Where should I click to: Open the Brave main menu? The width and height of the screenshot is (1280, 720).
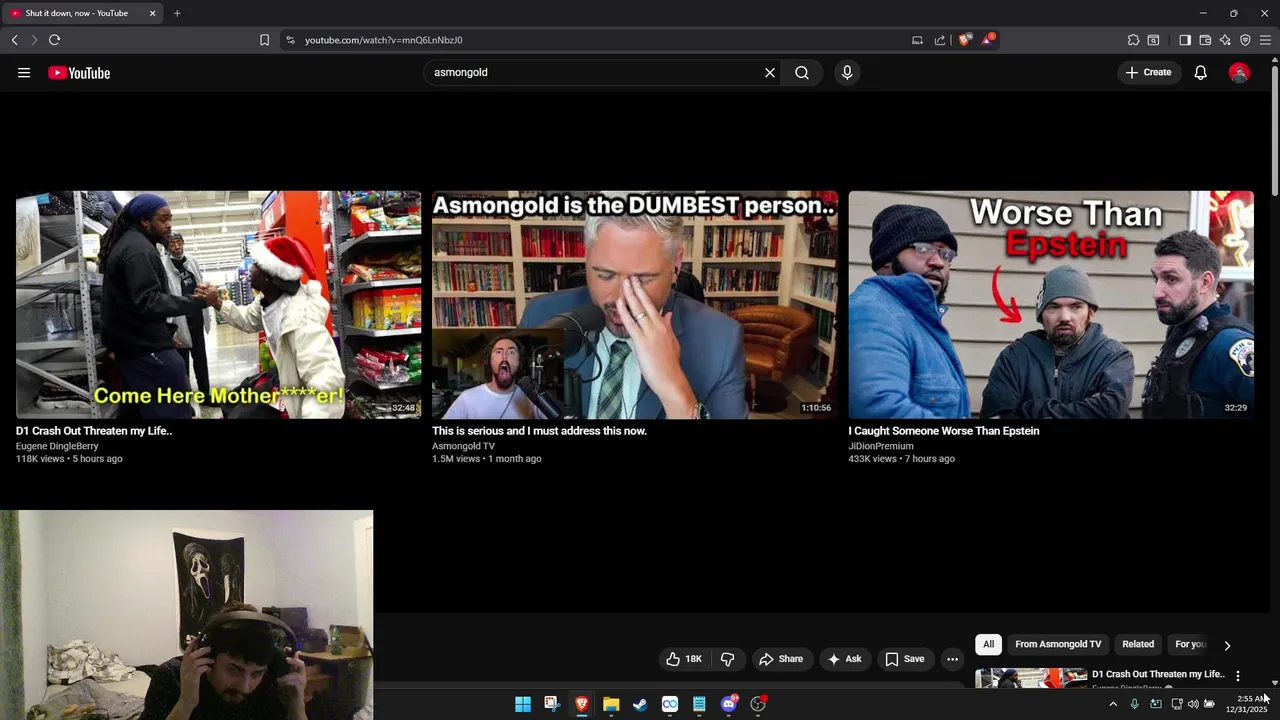(x=1265, y=40)
